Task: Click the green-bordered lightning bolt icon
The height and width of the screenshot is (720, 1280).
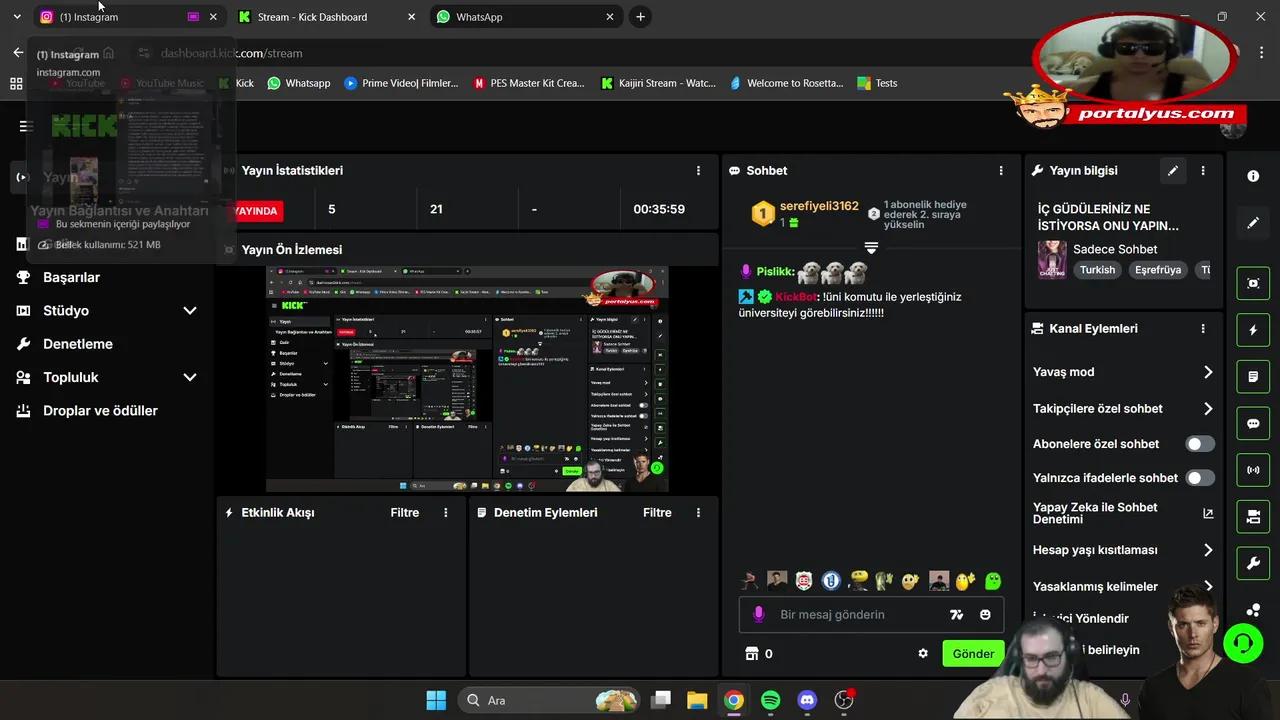Action: point(1253,330)
